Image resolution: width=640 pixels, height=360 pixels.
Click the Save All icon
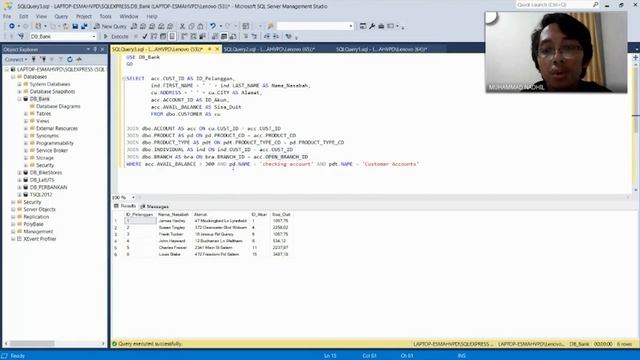click(84, 26)
